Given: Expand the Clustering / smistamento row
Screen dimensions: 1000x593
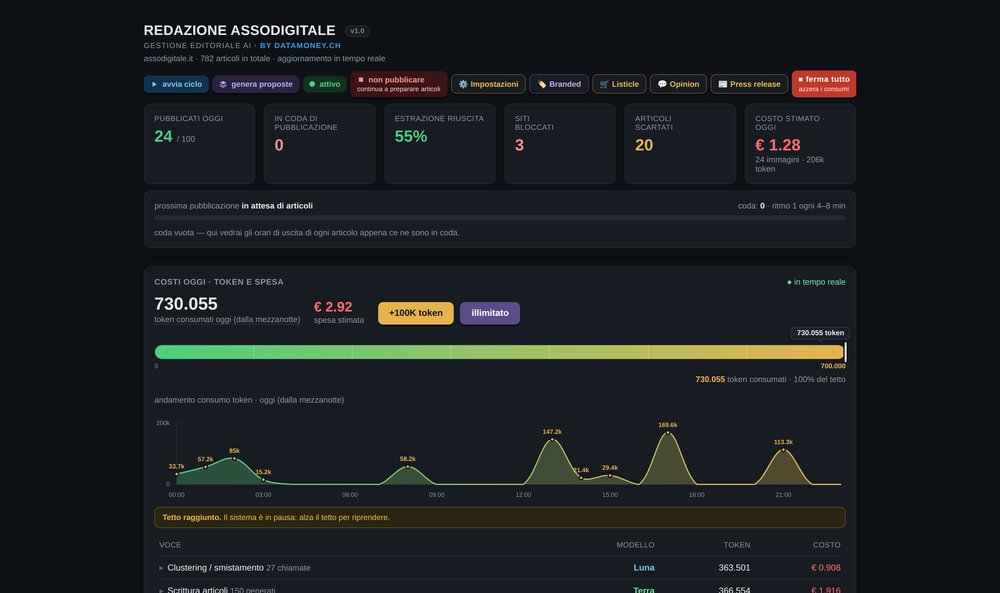Looking at the screenshot, I should tap(499, 567).
